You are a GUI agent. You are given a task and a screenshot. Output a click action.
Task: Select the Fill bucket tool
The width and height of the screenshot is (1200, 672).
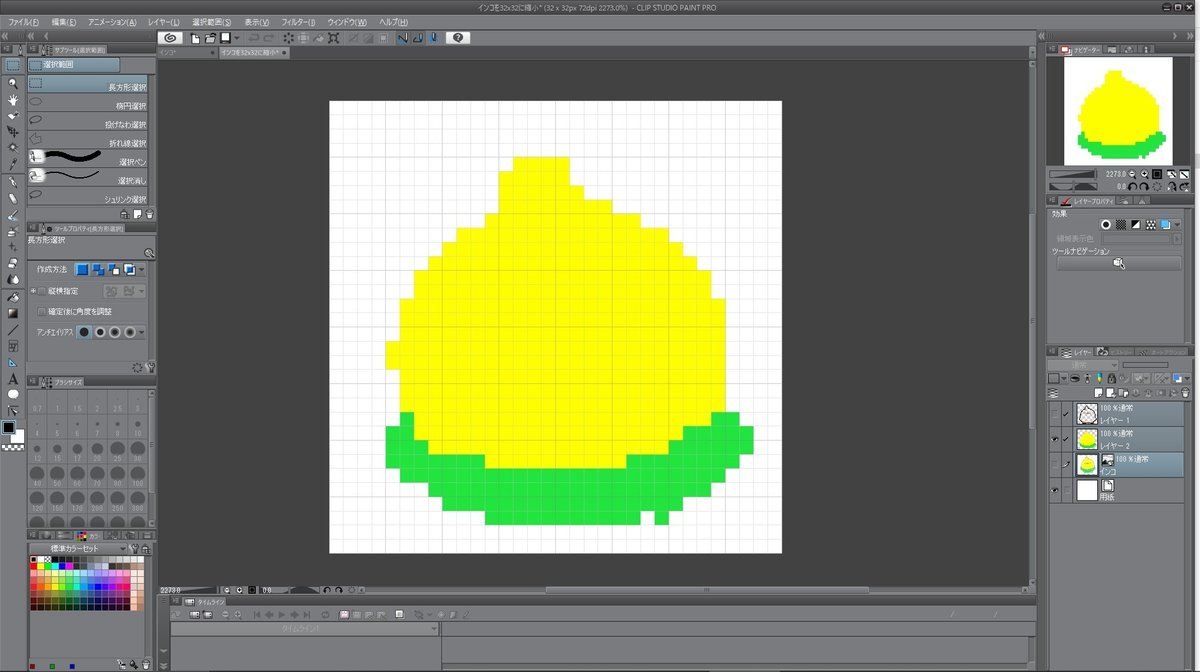(x=13, y=296)
